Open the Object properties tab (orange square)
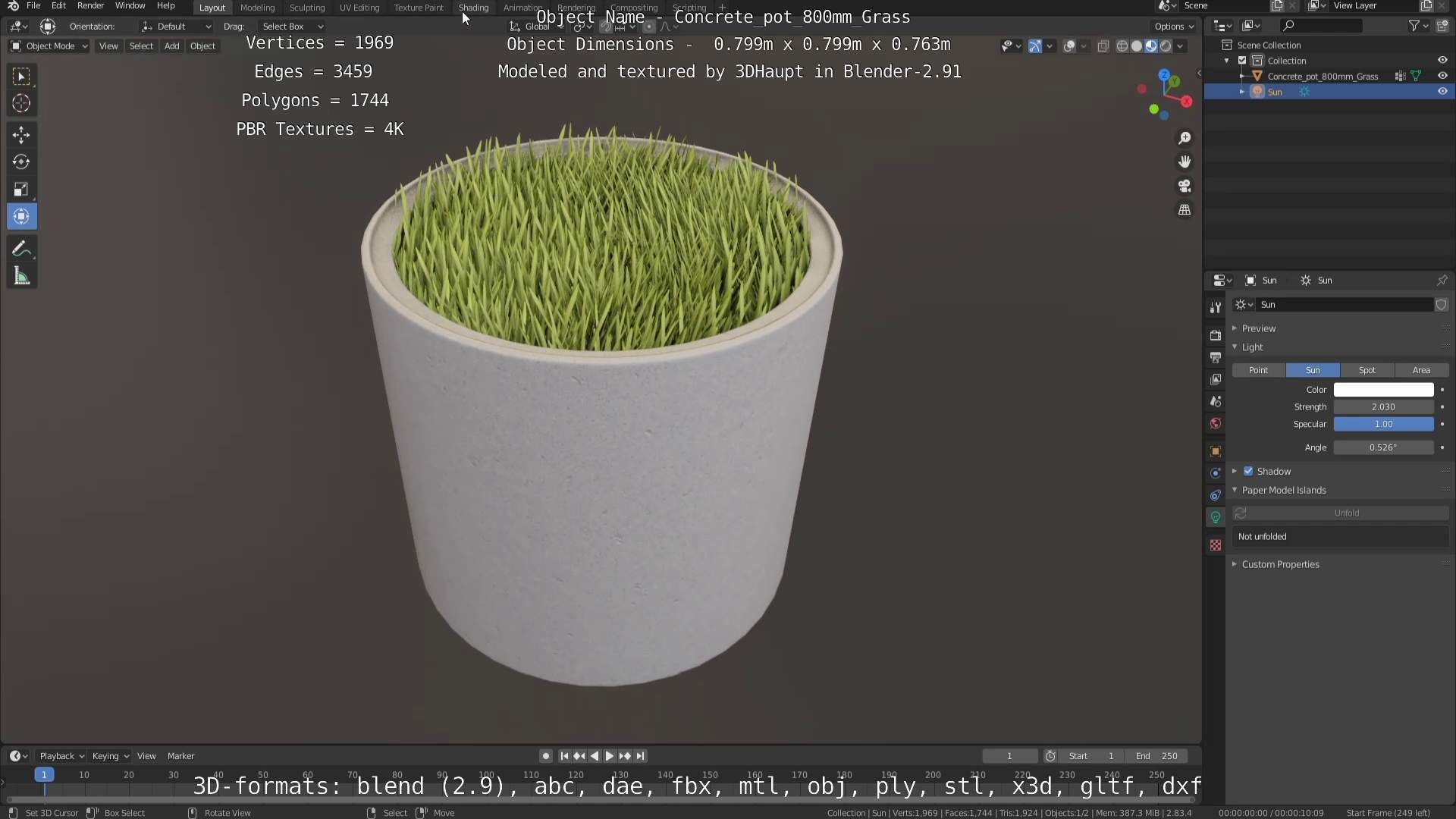This screenshot has height=819, width=1456. coord(1216,451)
